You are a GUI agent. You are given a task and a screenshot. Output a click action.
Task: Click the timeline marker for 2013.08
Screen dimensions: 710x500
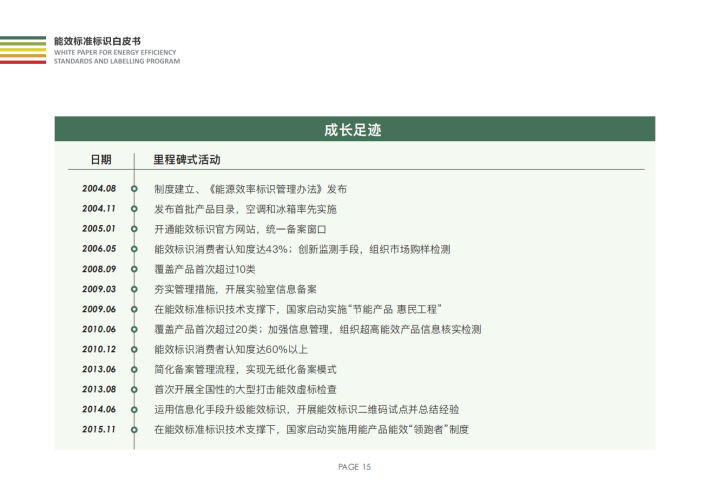click(134, 389)
